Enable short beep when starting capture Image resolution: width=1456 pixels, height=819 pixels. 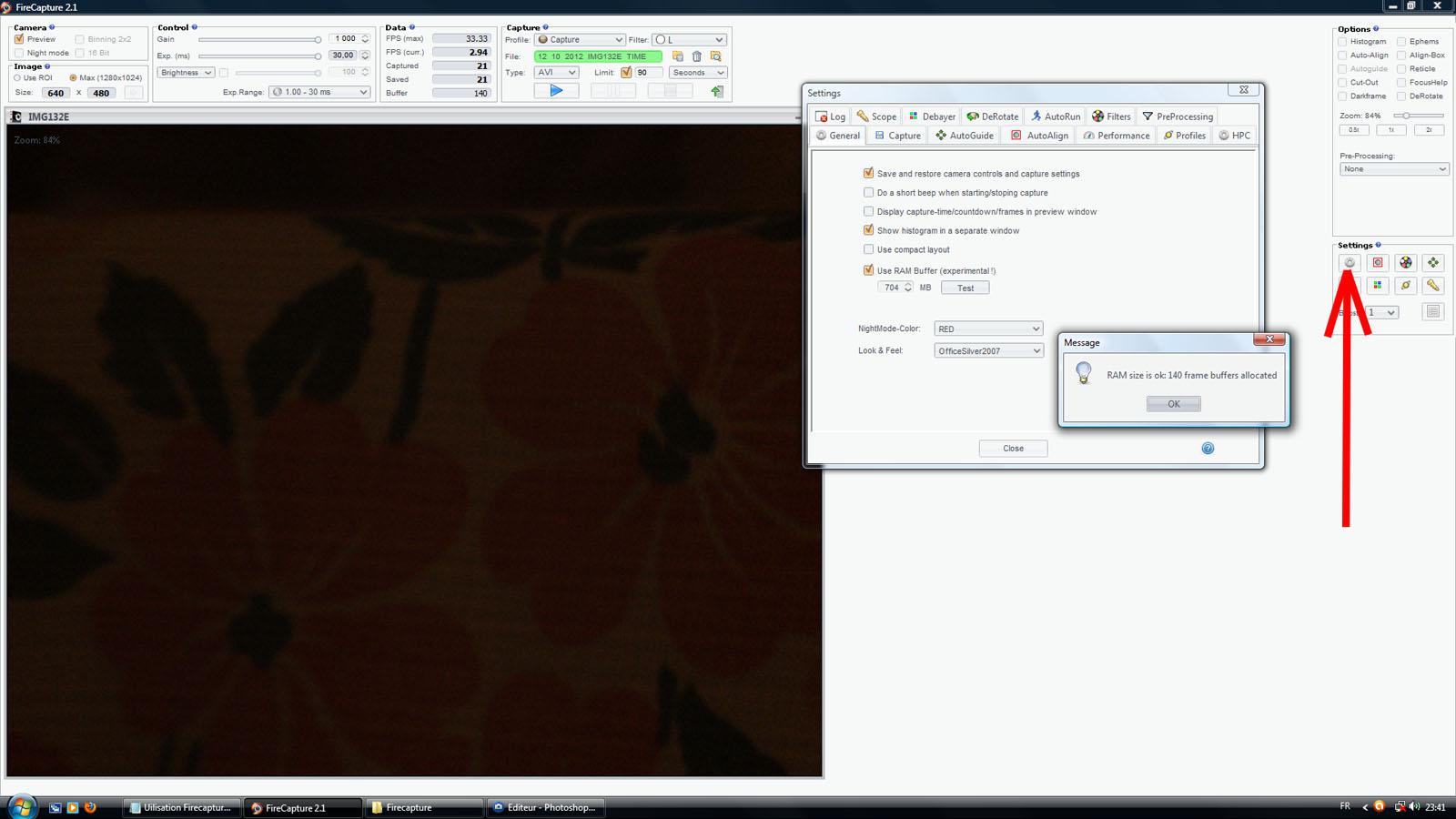click(868, 192)
